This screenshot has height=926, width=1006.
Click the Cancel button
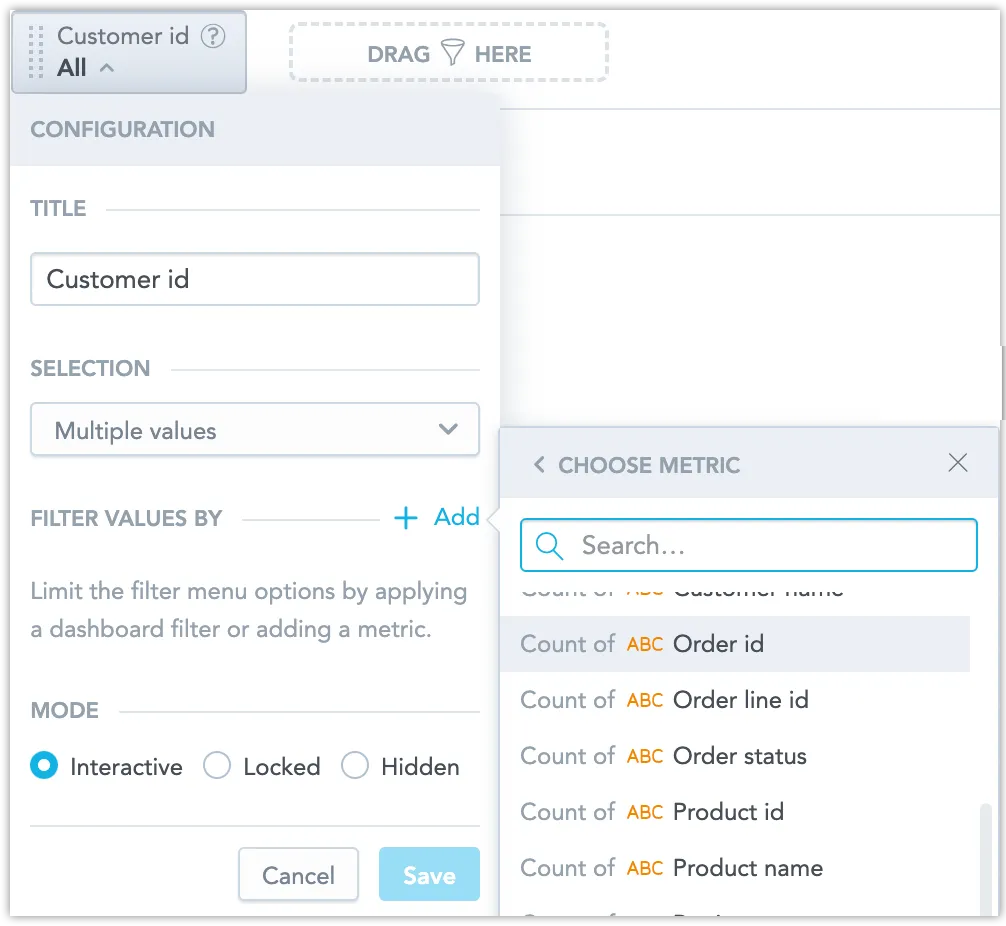tap(298, 874)
